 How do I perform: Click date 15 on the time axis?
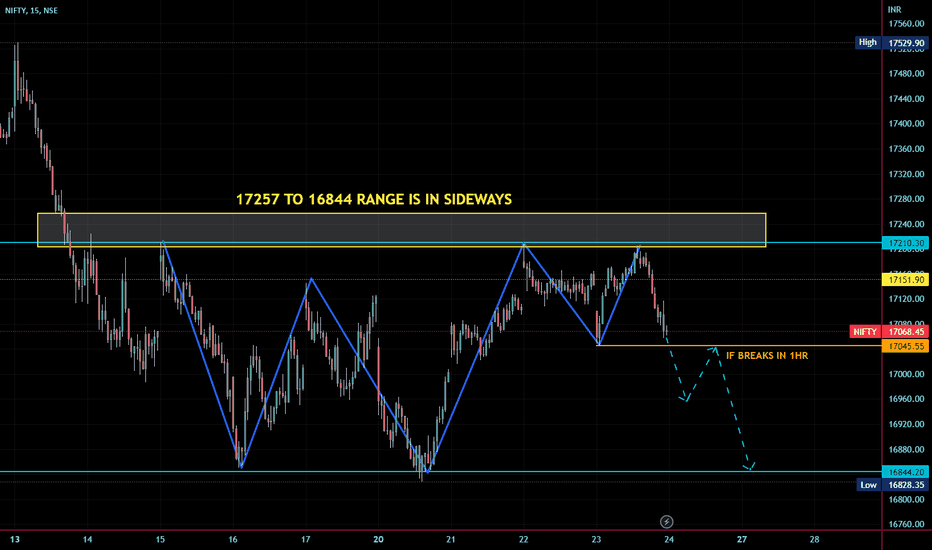(x=160, y=539)
